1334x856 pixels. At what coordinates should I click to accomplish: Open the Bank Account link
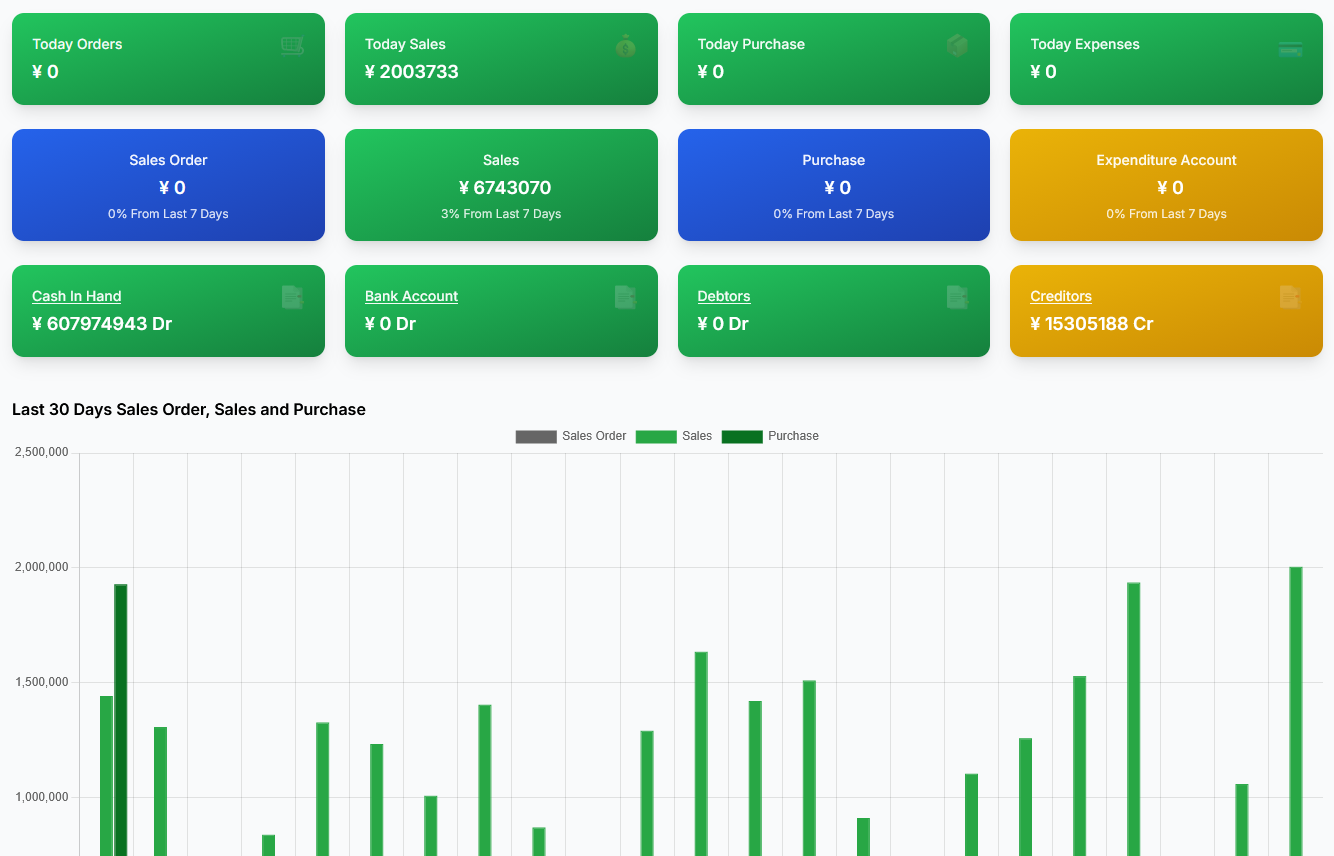click(x=411, y=296)
